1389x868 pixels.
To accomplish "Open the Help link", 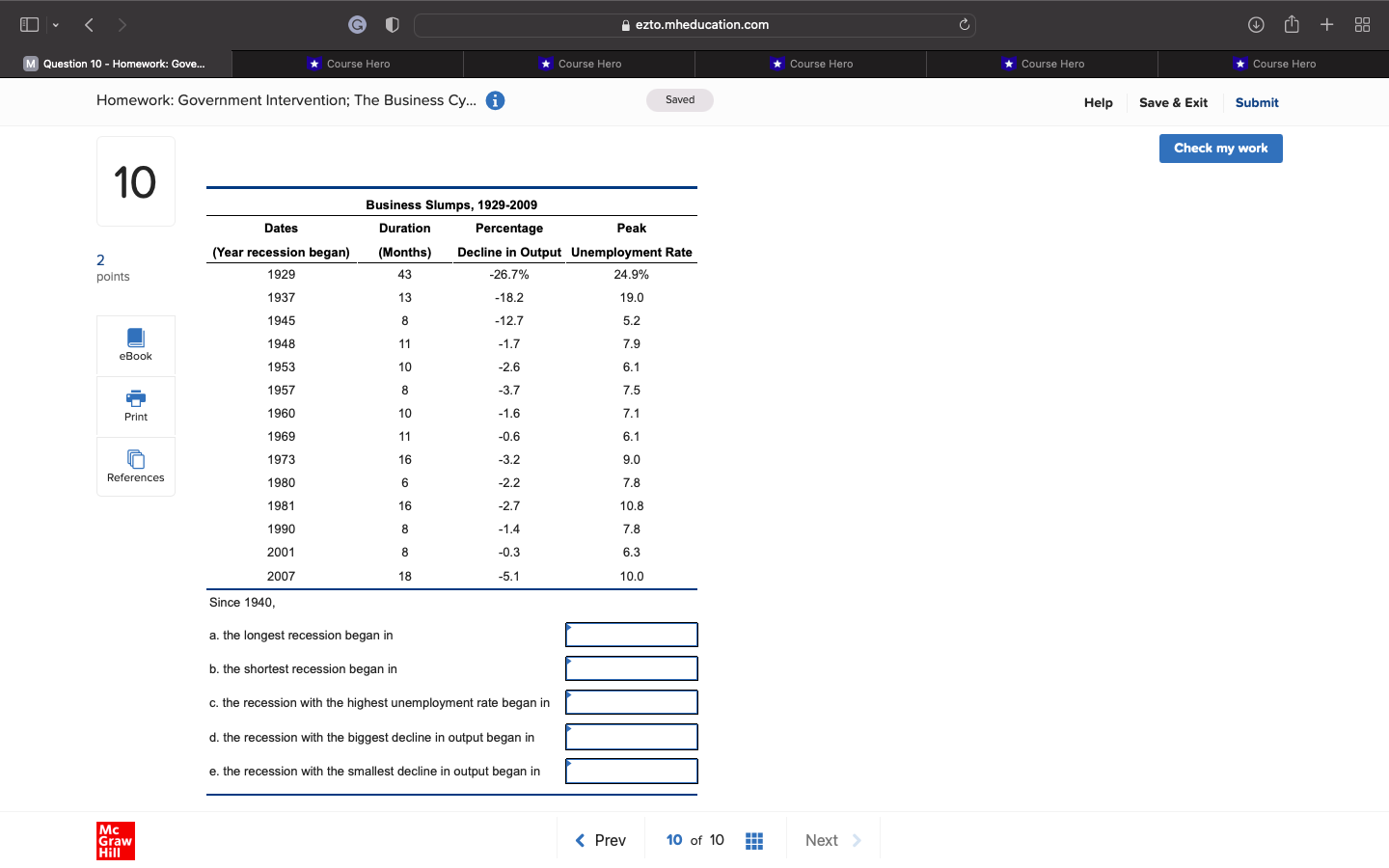I will [x=1098, y=102].
